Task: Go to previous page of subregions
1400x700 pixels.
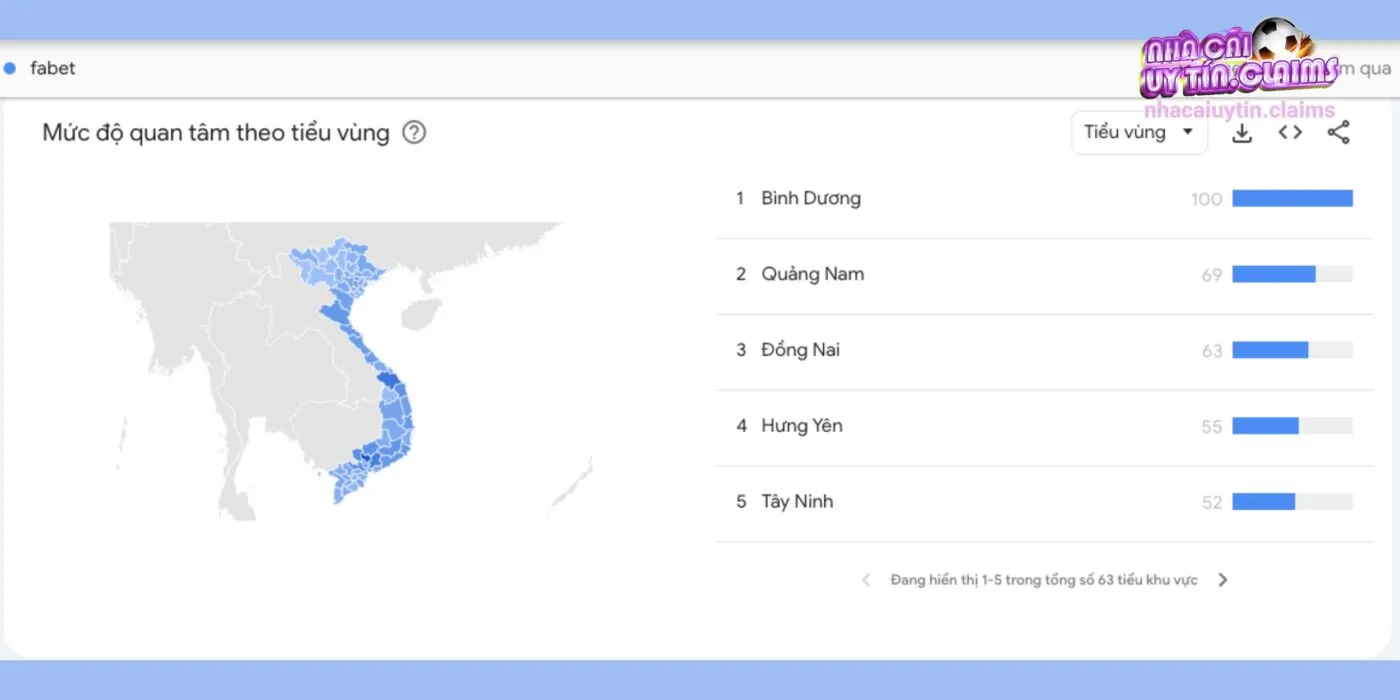Action: pos(866,580)
